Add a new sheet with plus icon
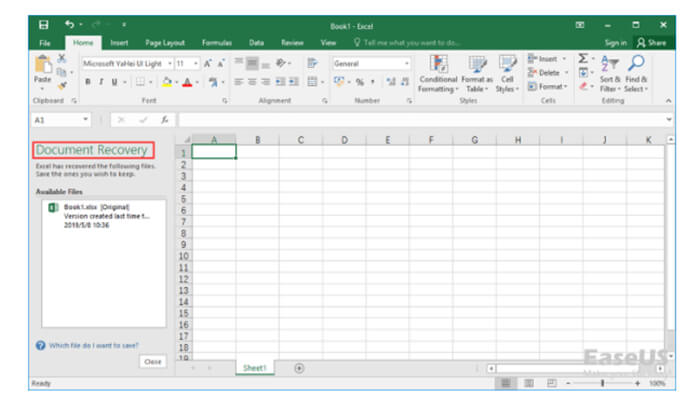This screenshot has width=700, height=396. [299, 368]
